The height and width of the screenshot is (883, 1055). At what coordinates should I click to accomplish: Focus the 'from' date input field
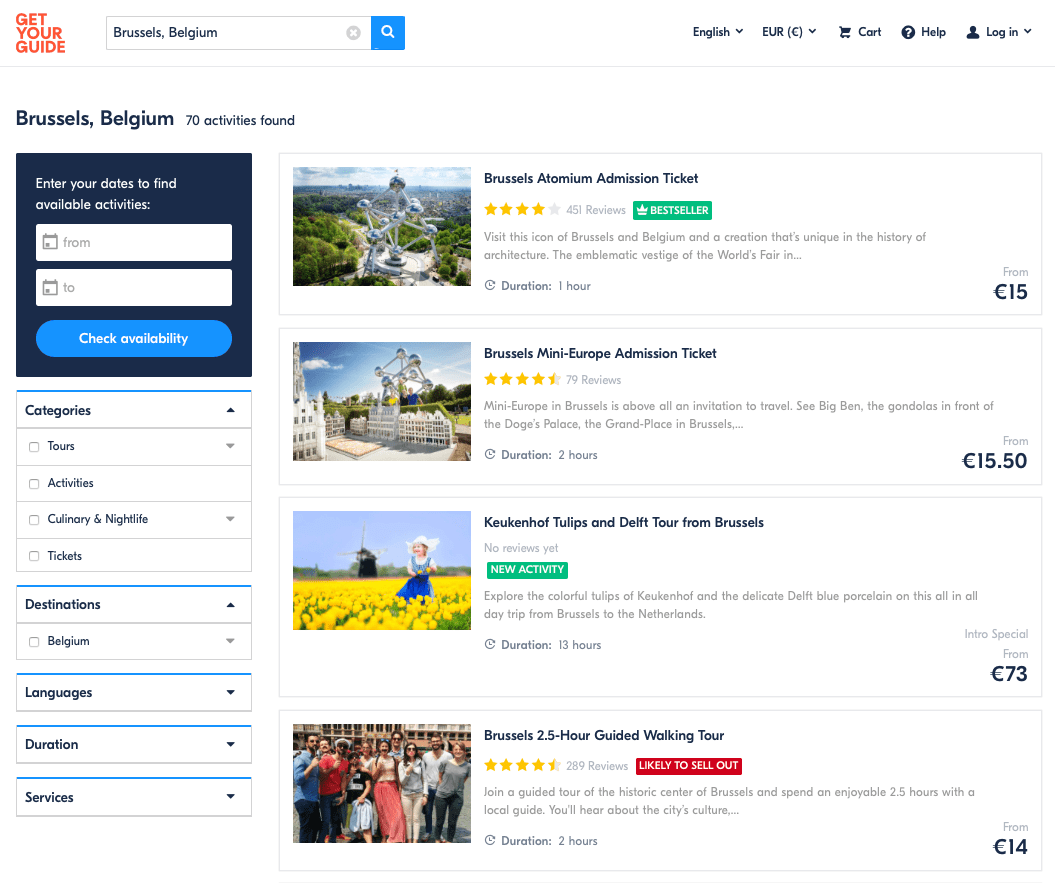134,242
